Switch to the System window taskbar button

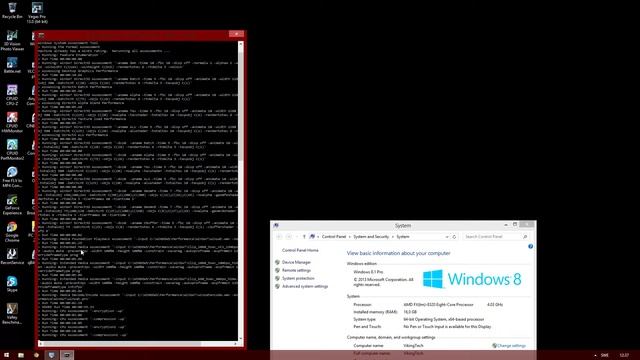click(51, 355)
